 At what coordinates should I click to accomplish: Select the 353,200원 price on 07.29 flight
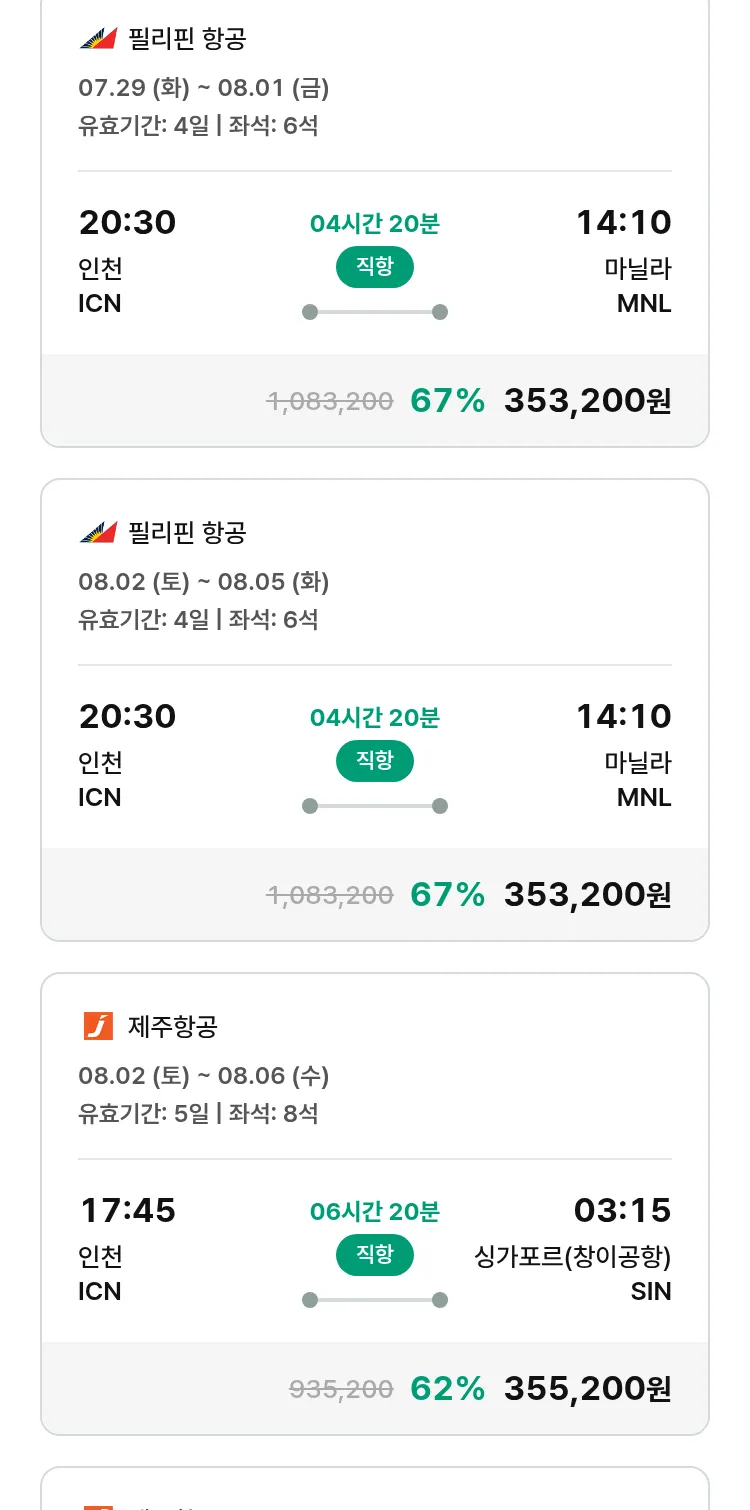587,401
